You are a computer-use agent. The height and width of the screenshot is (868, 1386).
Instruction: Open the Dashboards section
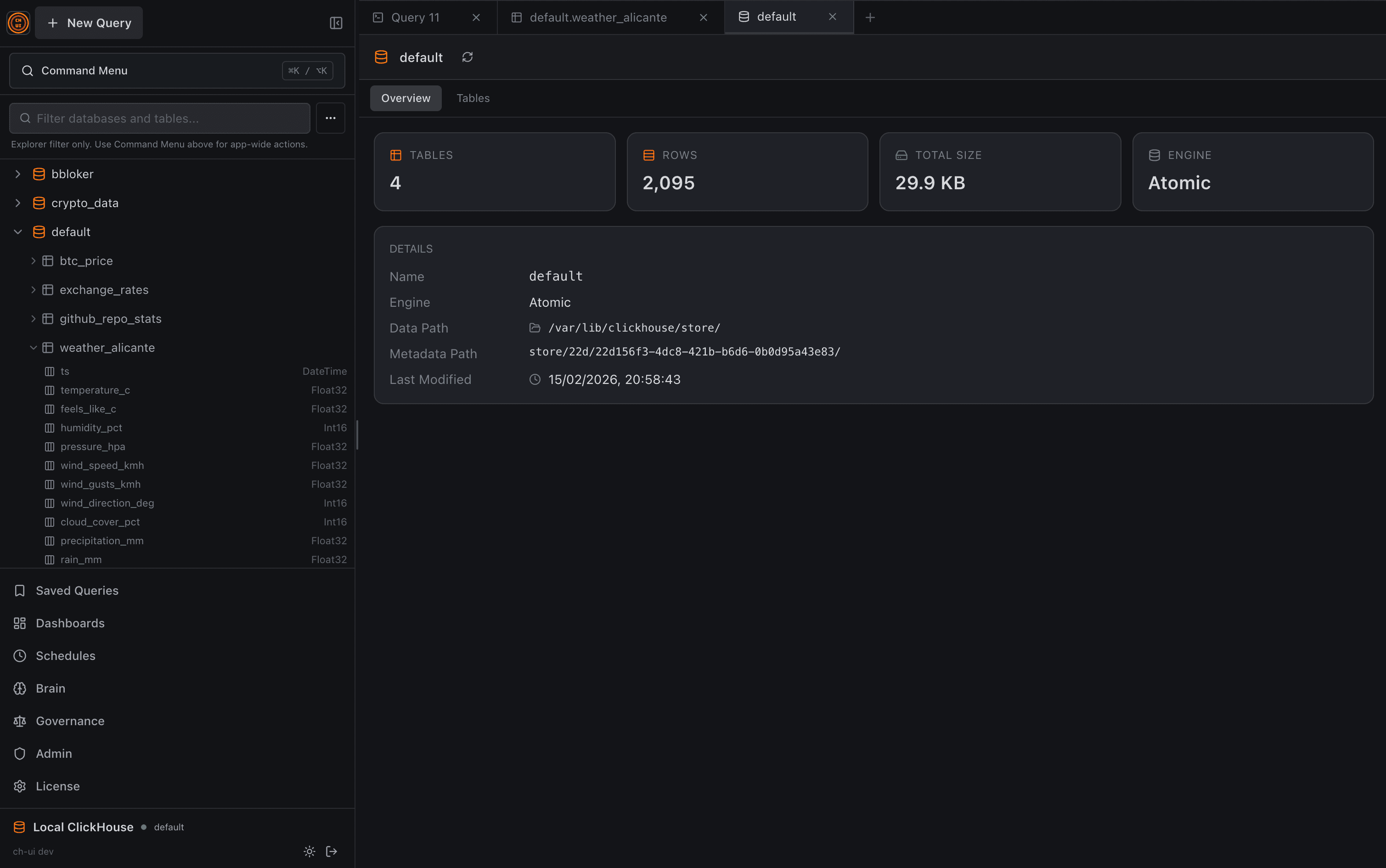tap(70, 623)
